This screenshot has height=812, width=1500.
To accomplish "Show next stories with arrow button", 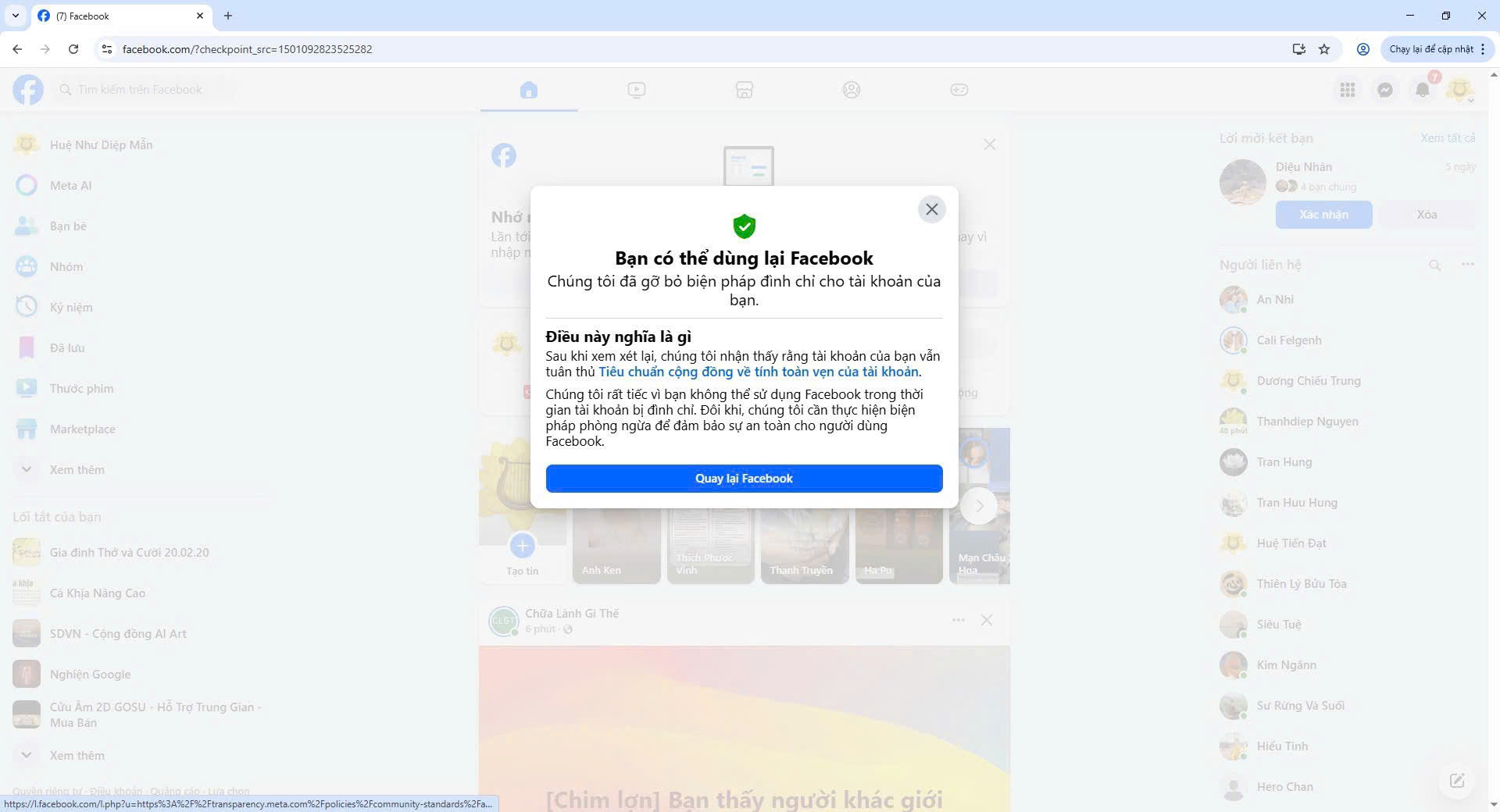I will pyautogui.click(x=979, y=506).
